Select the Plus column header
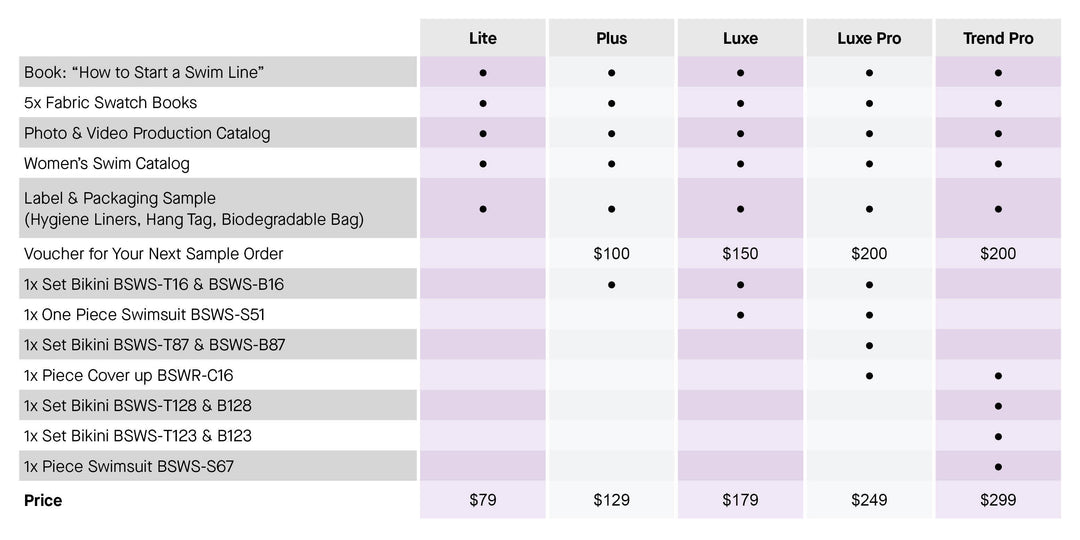The image size is (1080, 540). coord(611,38)
